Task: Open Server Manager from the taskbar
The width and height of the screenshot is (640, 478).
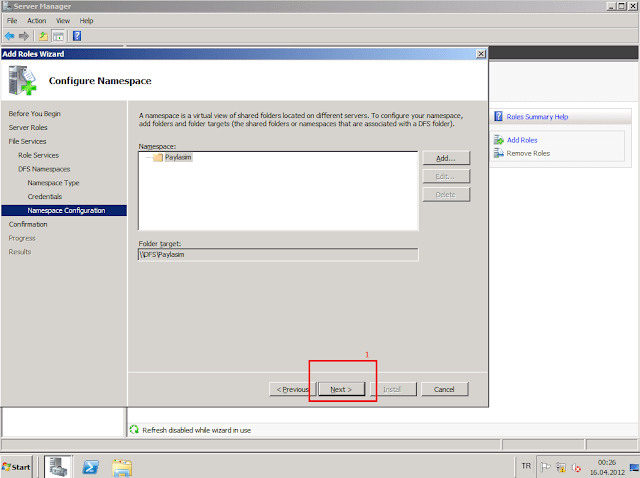Action: pos(57,467)
